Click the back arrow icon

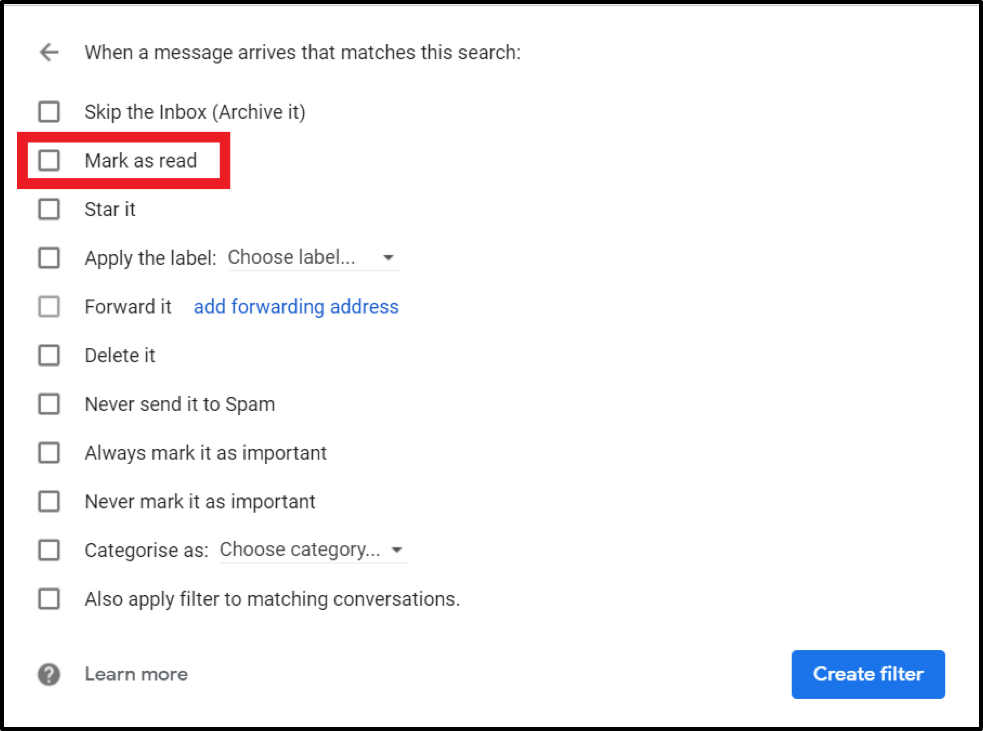click(x=49, y=53)
